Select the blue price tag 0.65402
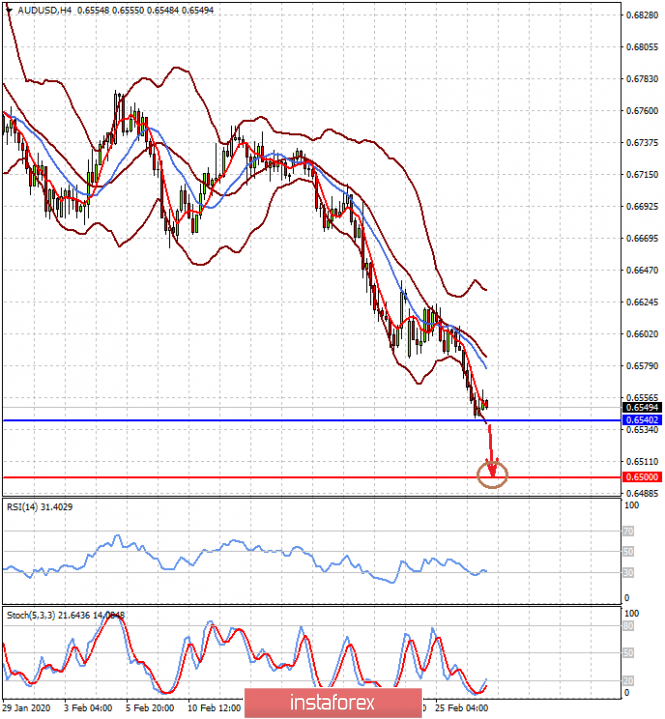665x719 pixels. [x=641, y=420]
